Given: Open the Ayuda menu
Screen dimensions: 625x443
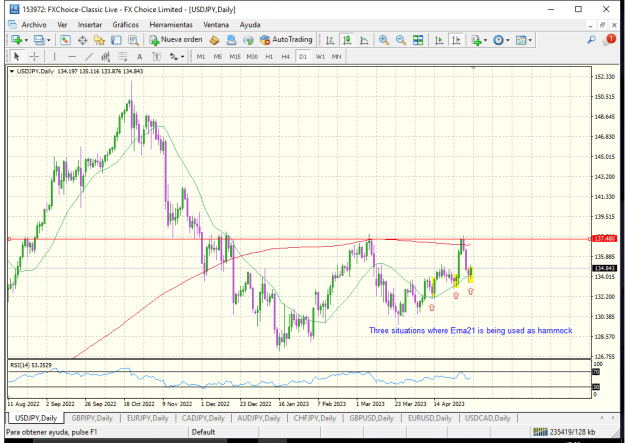Looking at the screenshot, I should pyautogui.click(x=250, y=25).
